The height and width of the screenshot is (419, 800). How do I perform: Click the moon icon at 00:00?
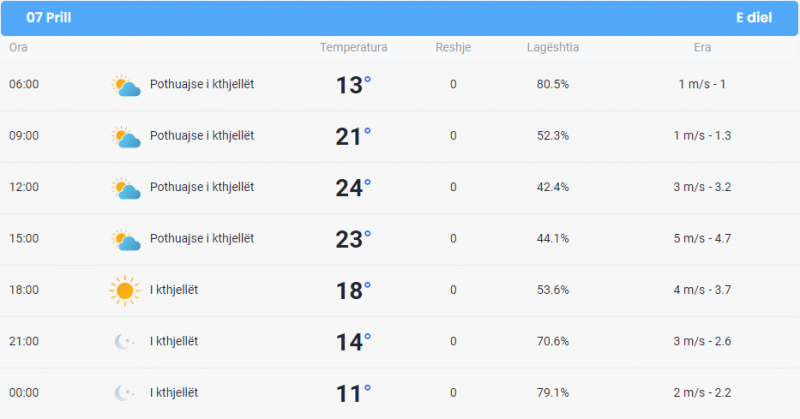coord(124,393)
